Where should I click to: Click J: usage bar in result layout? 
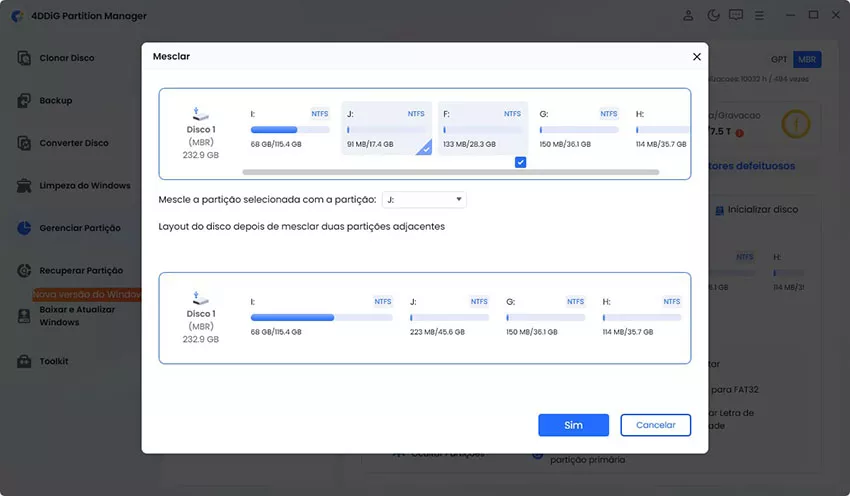(449, 317)
